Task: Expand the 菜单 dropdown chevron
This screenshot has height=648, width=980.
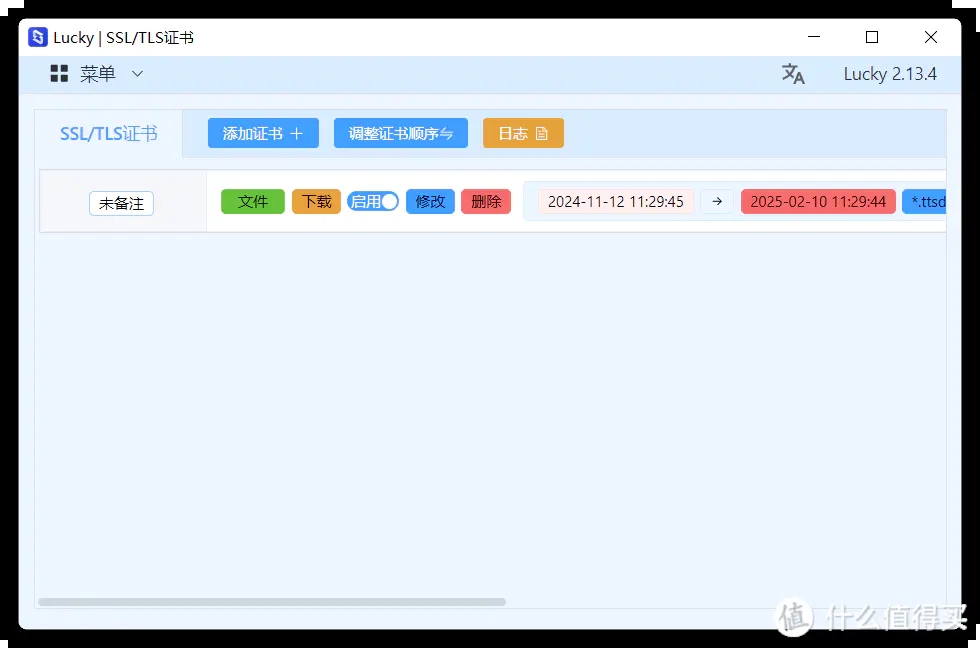Action: tap(138, 74)
